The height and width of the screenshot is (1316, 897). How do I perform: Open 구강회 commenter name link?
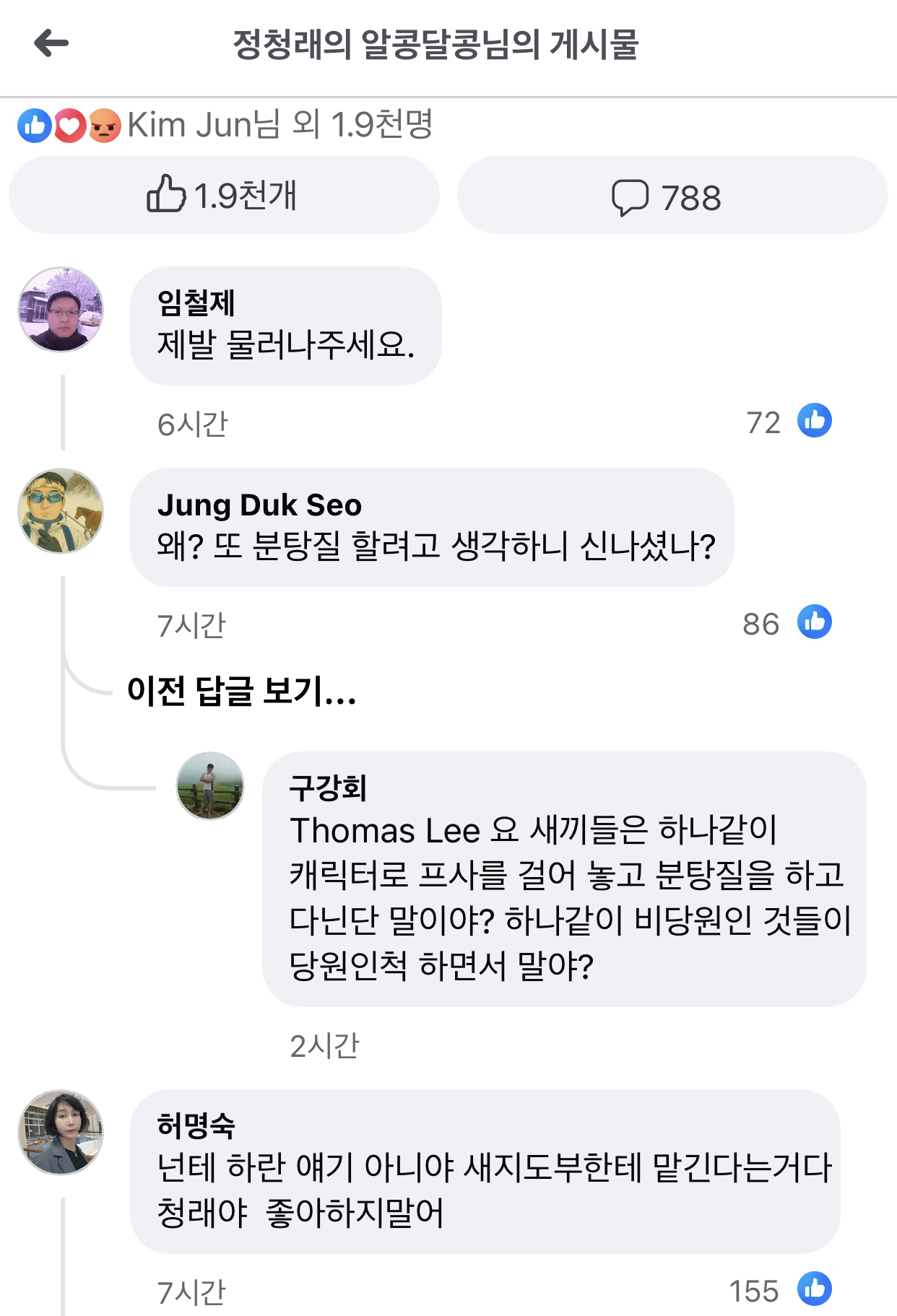[x=328, y=788]
